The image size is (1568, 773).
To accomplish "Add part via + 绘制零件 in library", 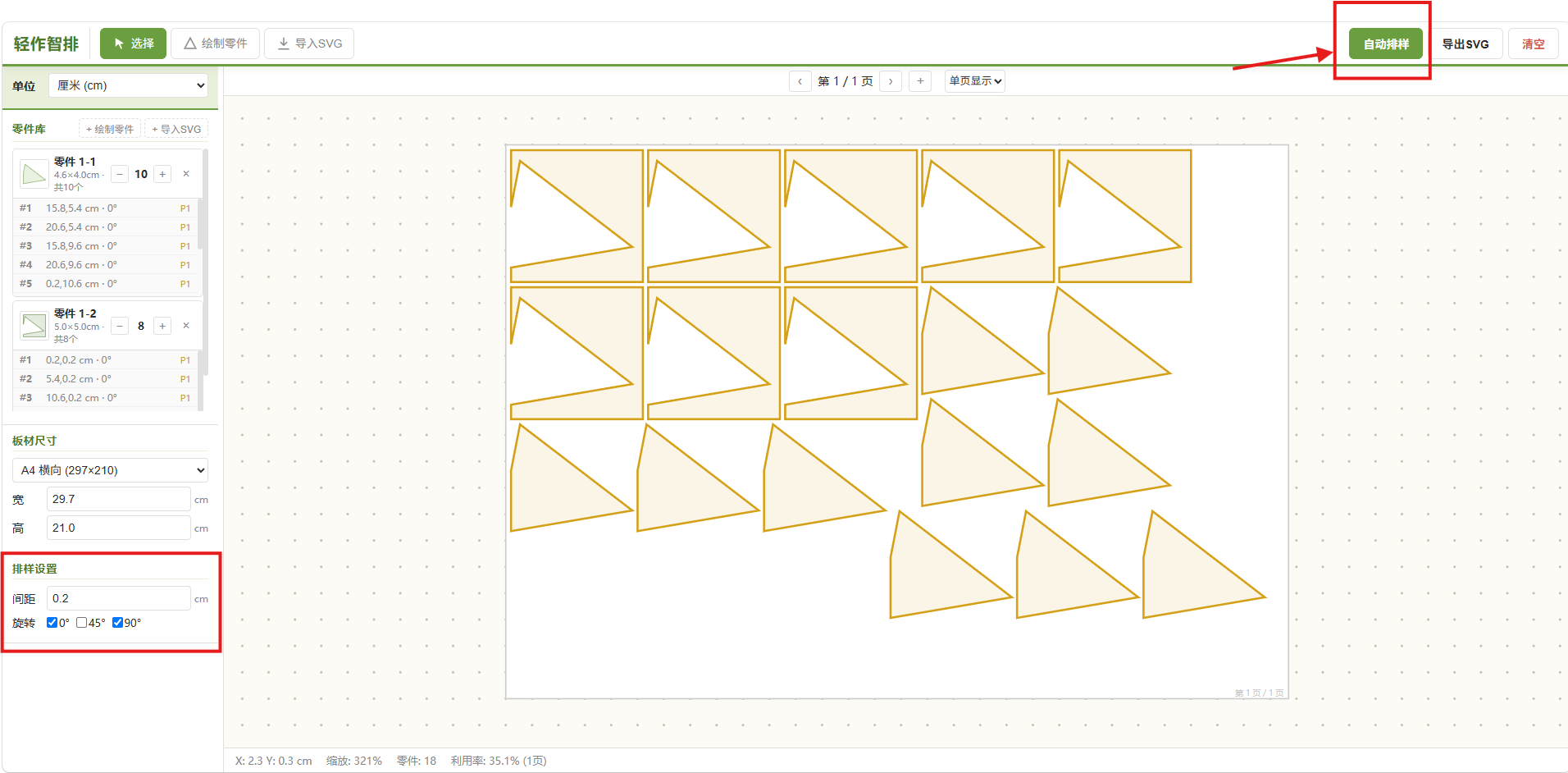I will pyautogui.click(x=110, y=129).
